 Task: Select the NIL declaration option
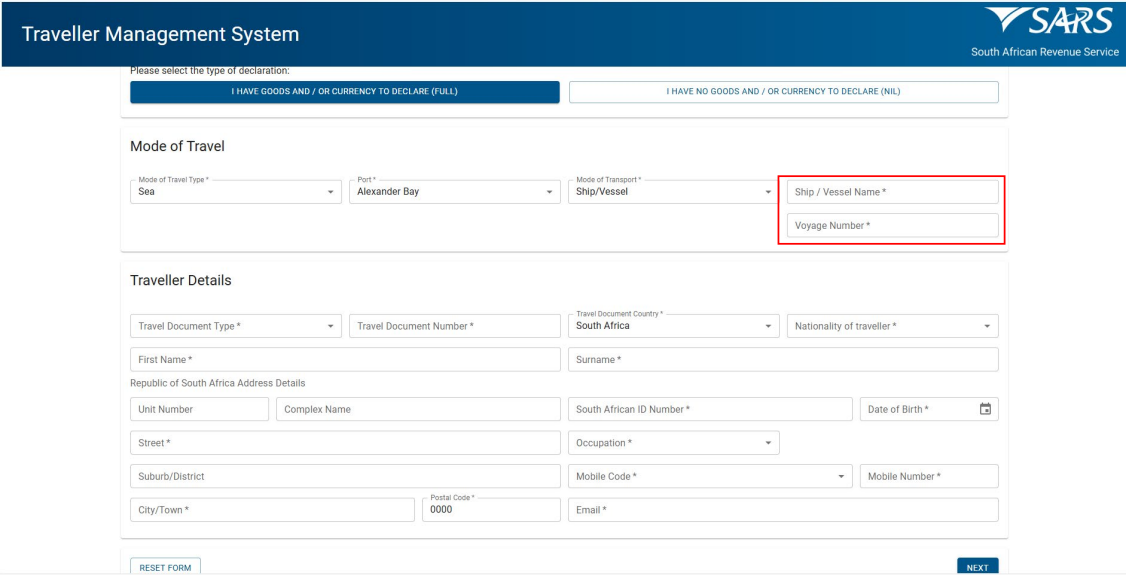coord(783,92)
